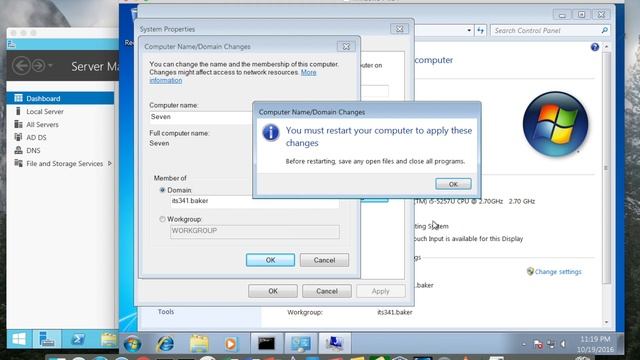Open Windows Explorer folder in Windows 7 taskbar
Viewport: 640px width, 360px height.
(199, 344)
